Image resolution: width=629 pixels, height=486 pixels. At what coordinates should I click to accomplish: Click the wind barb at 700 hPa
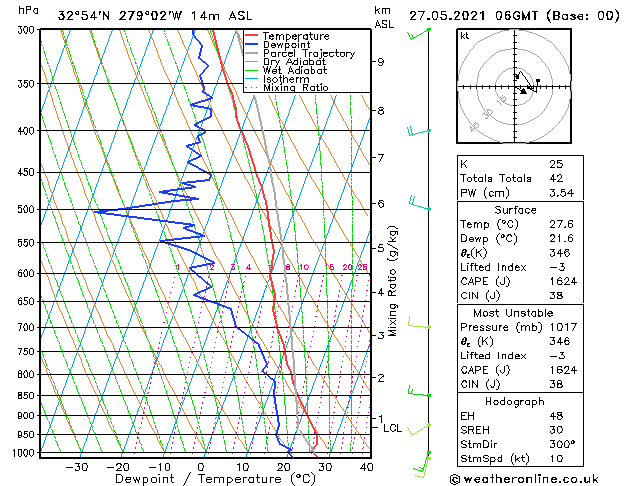[x=419, y=323]
